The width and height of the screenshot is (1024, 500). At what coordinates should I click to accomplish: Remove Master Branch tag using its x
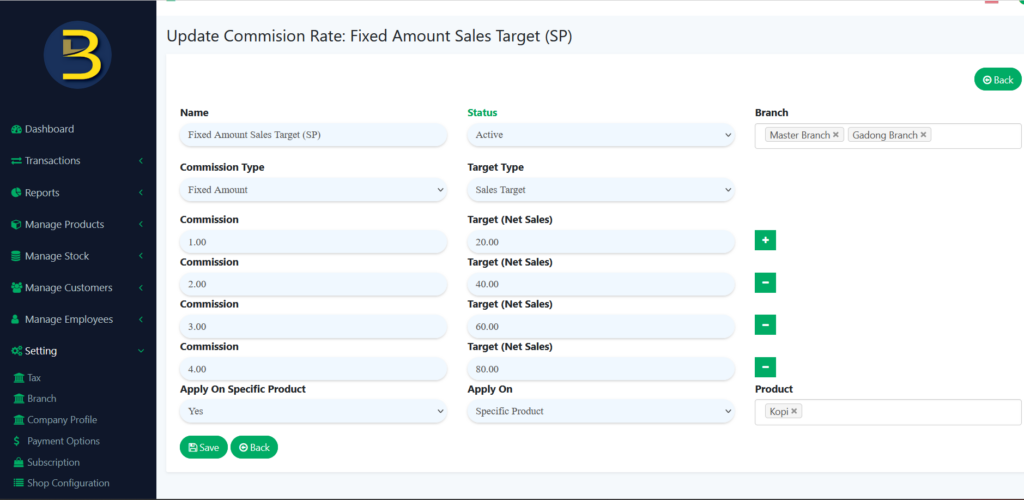tap(836, 135)
